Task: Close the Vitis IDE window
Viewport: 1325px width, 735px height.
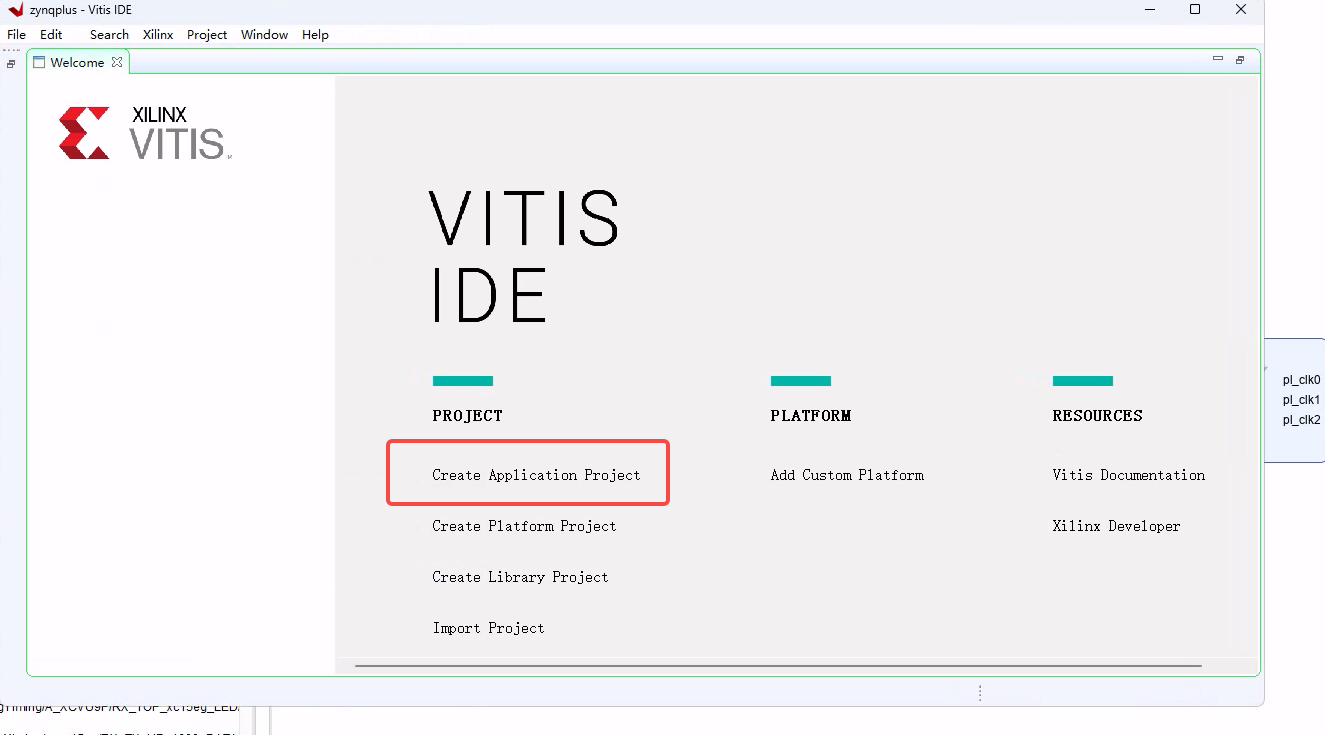Action: coord(1241,9)
